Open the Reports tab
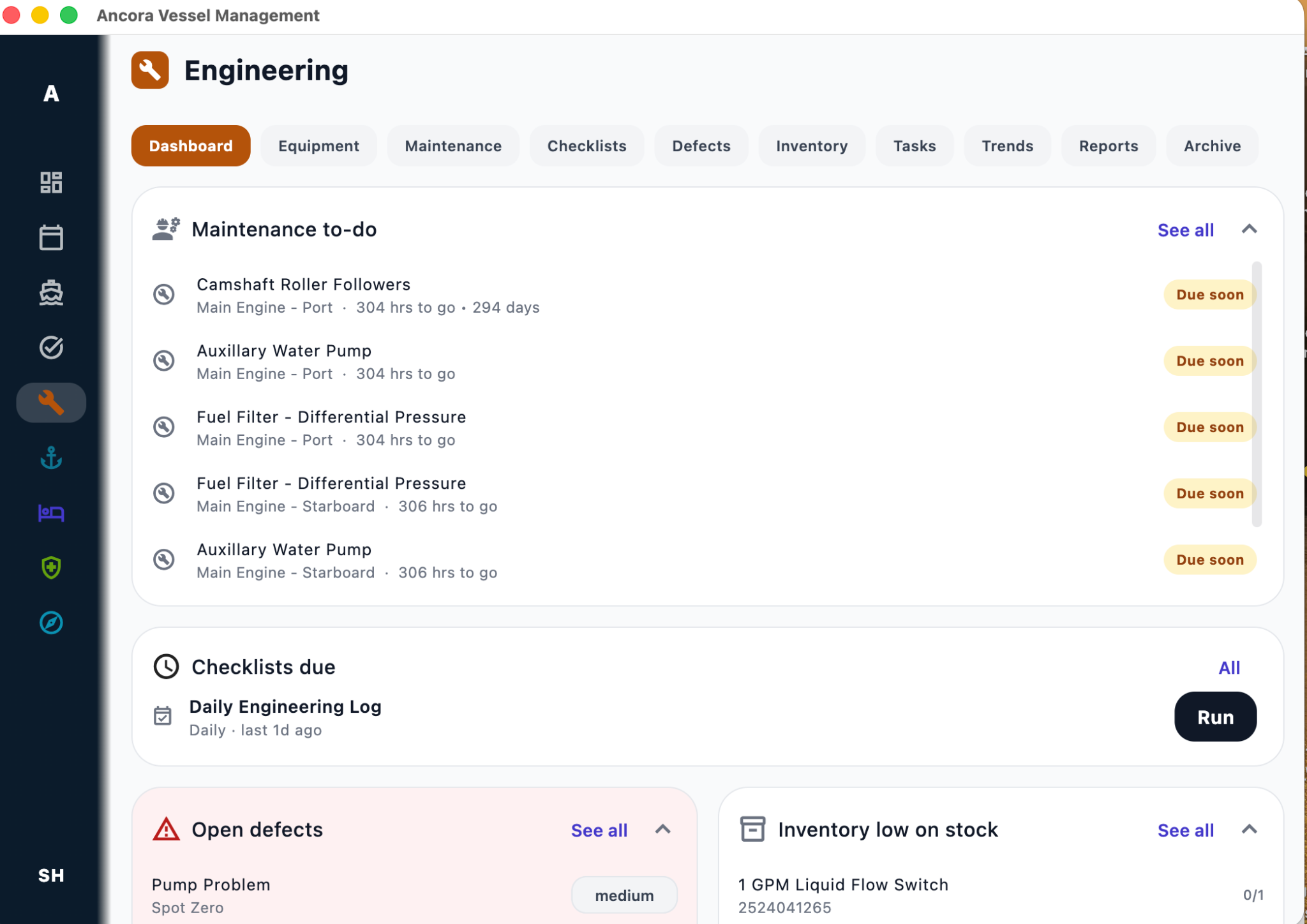Viewport: 1307px width, 924px height. 1109,146
